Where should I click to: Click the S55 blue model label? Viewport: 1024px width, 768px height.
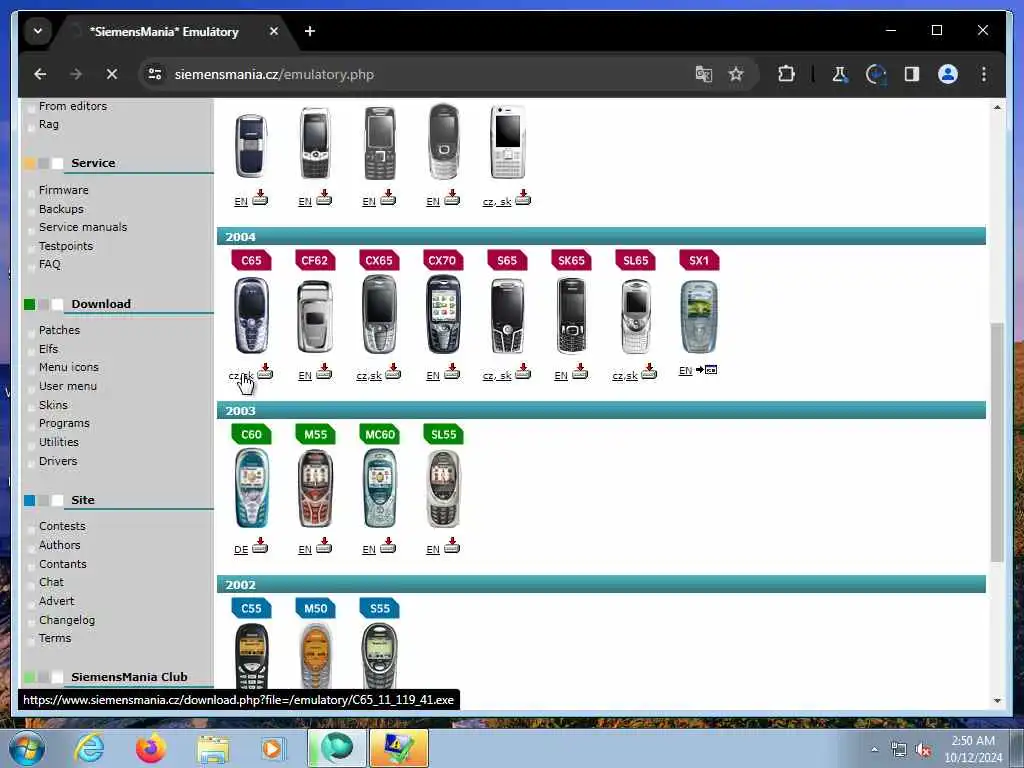(x=379, y=609)
